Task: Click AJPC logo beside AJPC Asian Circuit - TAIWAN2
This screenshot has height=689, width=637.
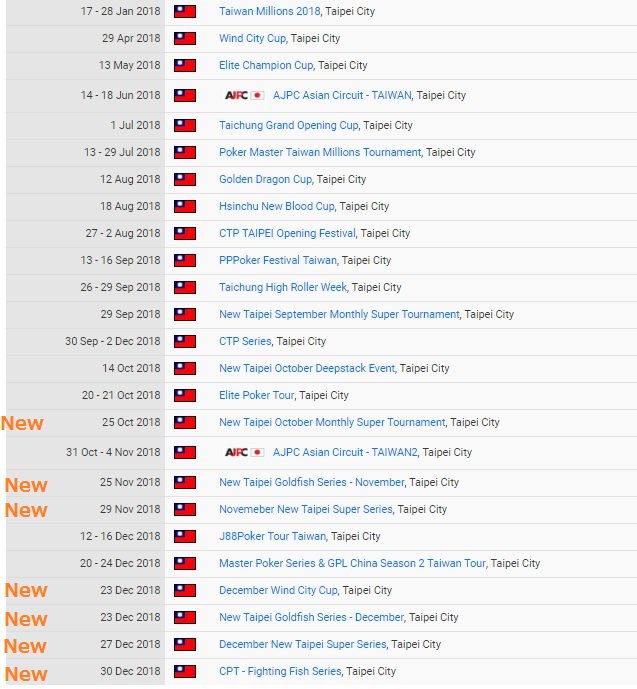Action: point(244,452)
